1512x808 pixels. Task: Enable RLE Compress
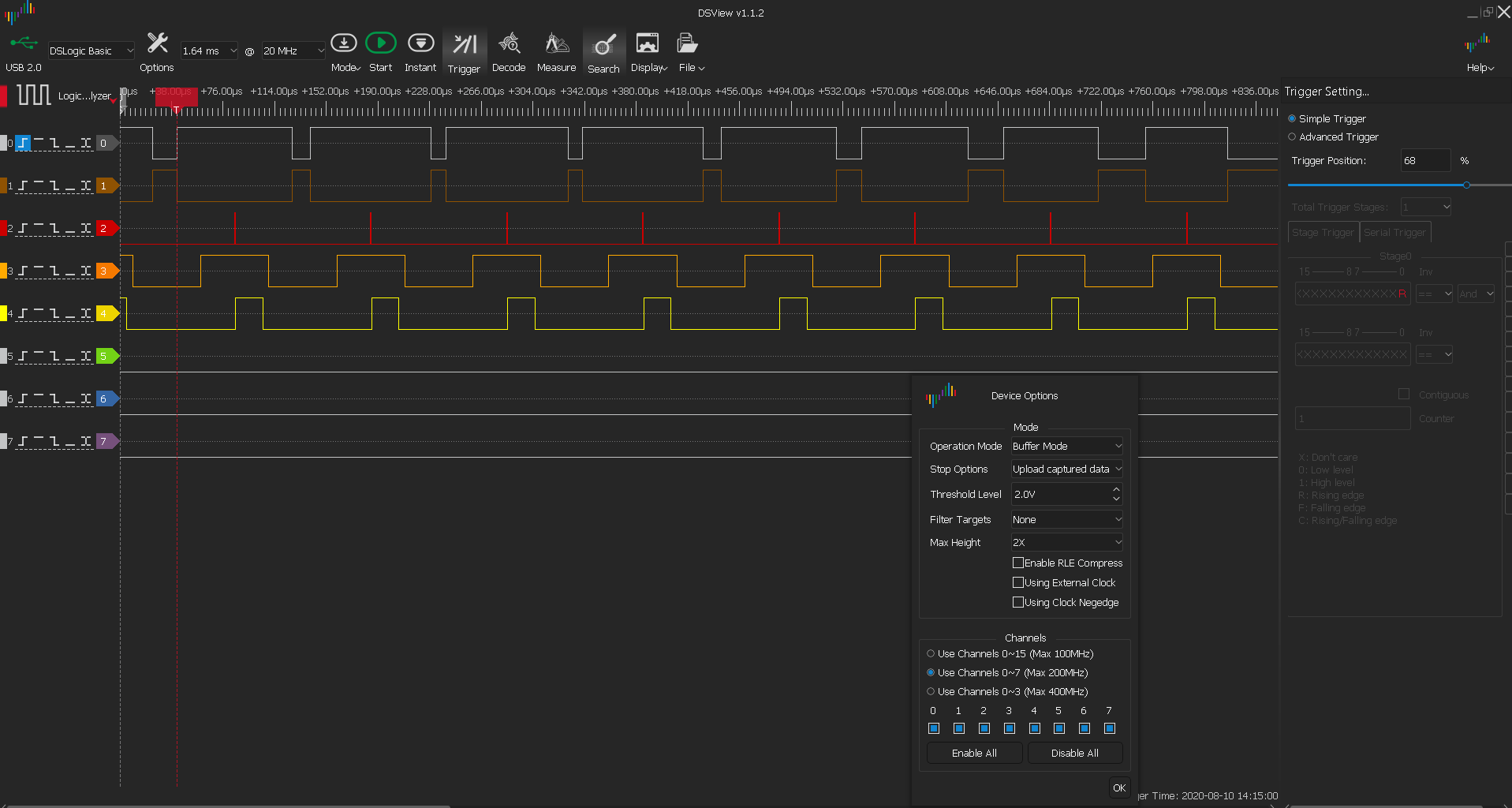pyautogui.click(x=1018, y=563)
